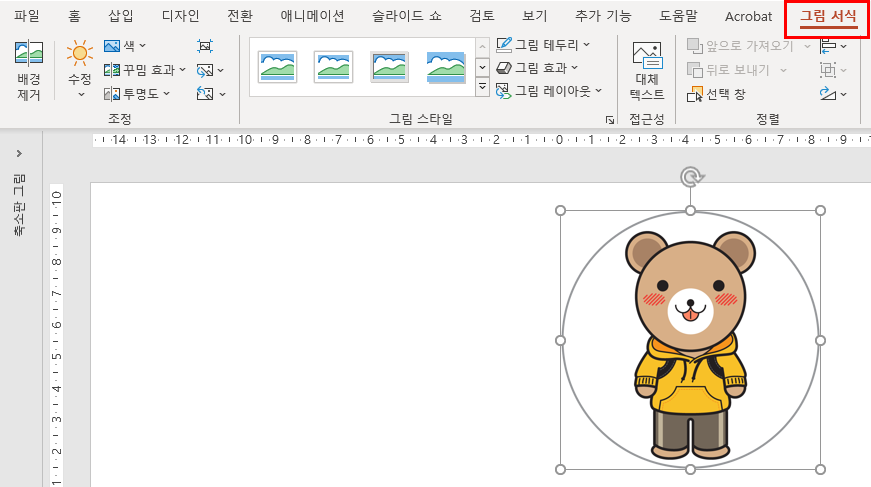This screenshot has width=871, height=487.
Task: Apply the third picture style thumbnail
Action: point(389,68)
